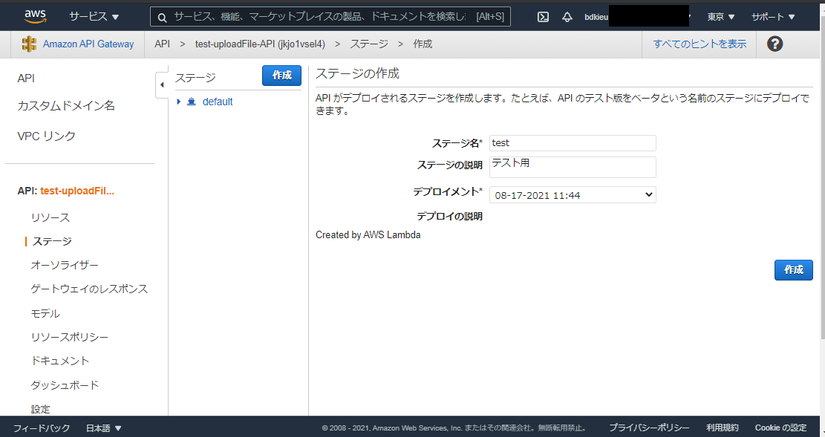The image size is (825, 437).
Task: Show all hints via すべてのヒントを表示
Action: tap(699, 44)
